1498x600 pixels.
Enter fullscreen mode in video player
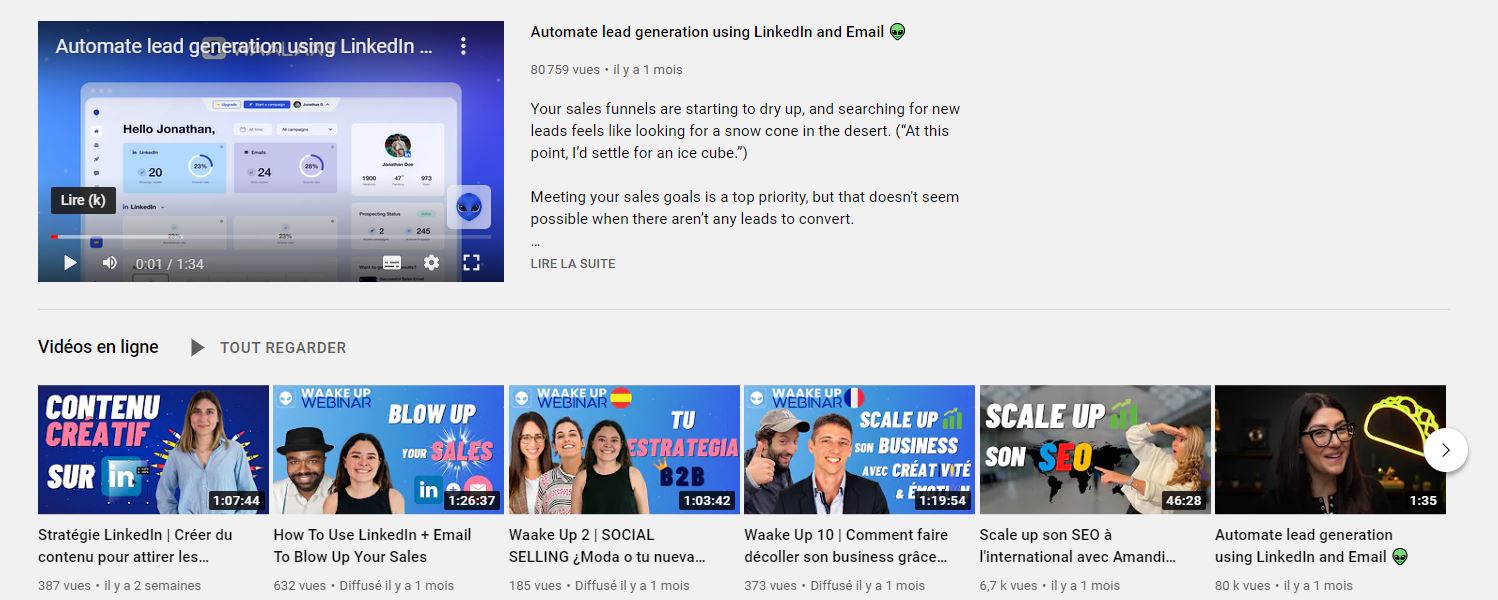[471, 262]
